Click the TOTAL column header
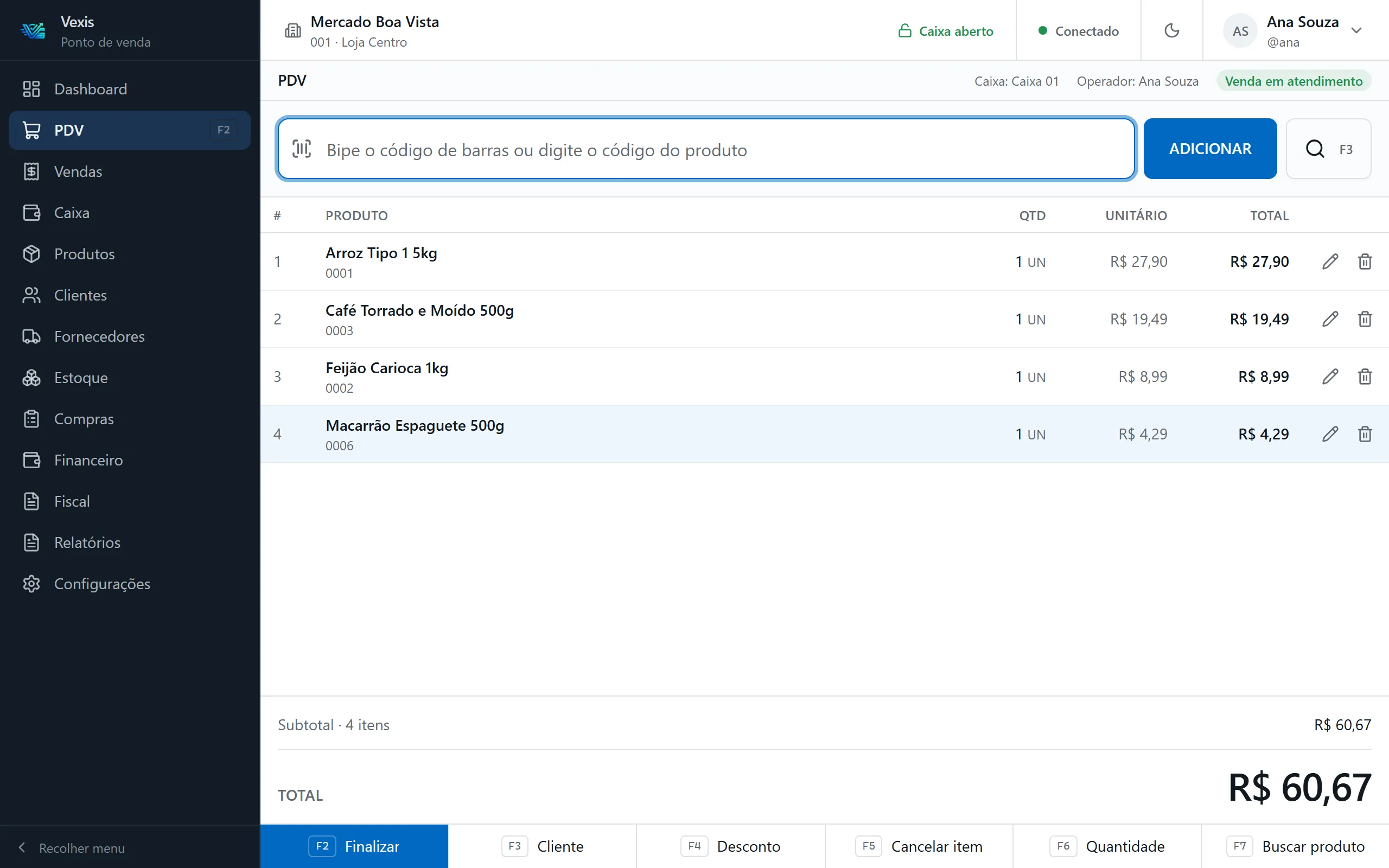1389x868 pixels. (1269, 216)
